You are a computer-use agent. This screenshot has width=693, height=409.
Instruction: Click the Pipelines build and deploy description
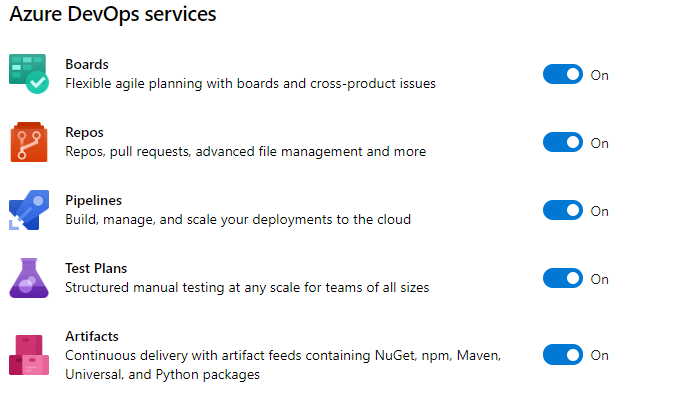coord(237,220)
